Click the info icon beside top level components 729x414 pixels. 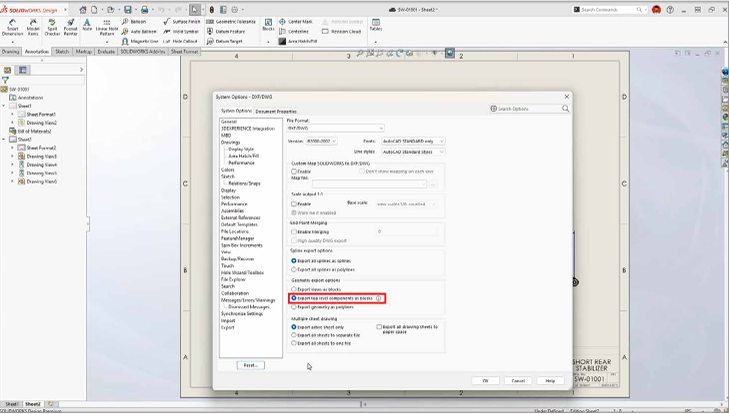[379, 298]
